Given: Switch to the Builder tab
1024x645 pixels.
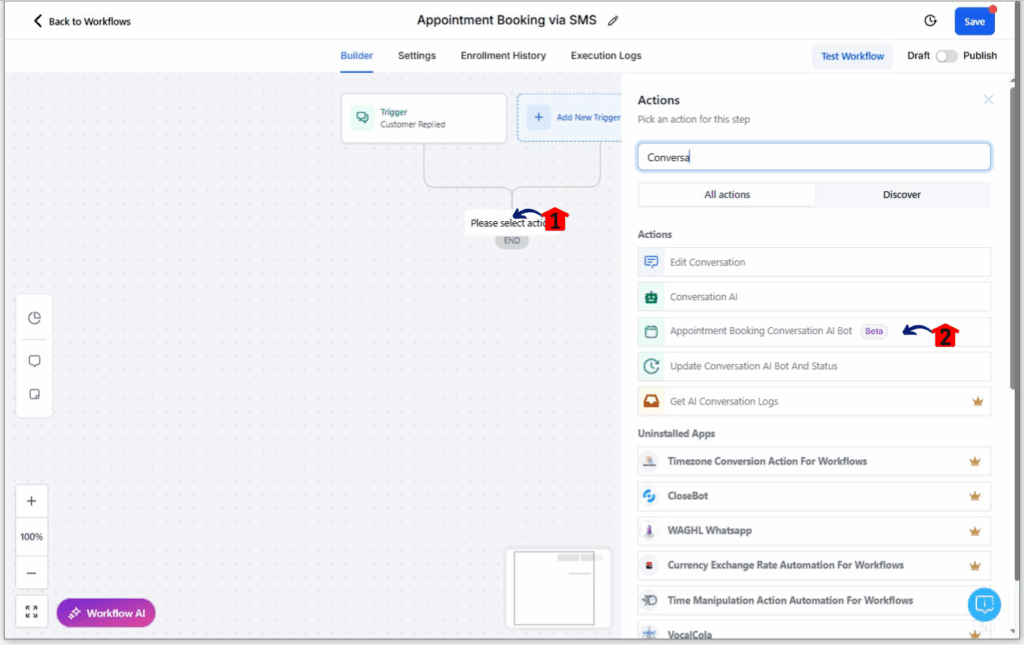Looking at the screenshot, I should coord(357,55).
